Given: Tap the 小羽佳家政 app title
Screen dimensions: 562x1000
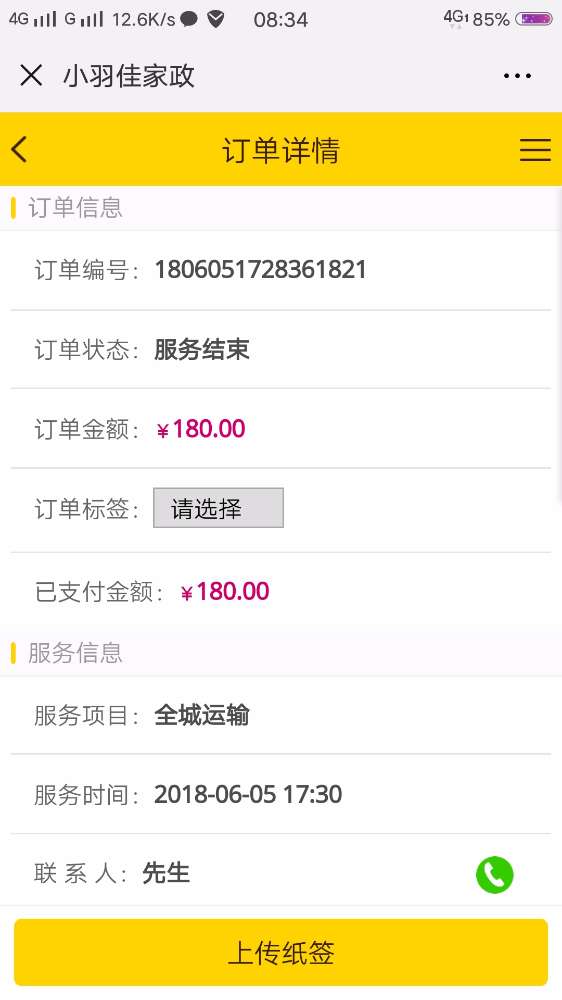Looking at the screenshot, I should click(x=129, y=76).
